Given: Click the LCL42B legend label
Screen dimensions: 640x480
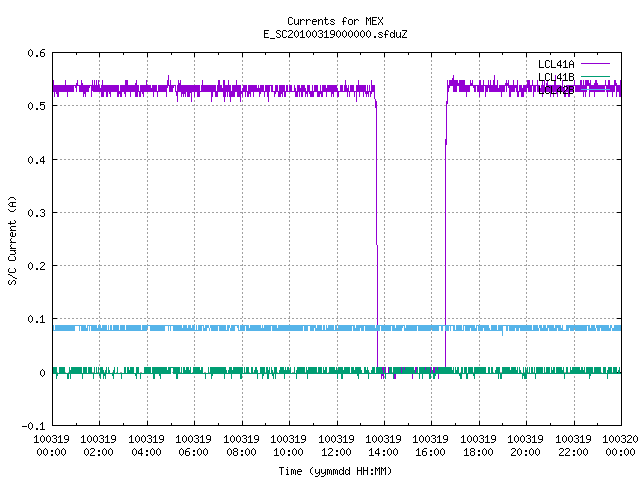Looking at the screenshot, I should [556, 90].
